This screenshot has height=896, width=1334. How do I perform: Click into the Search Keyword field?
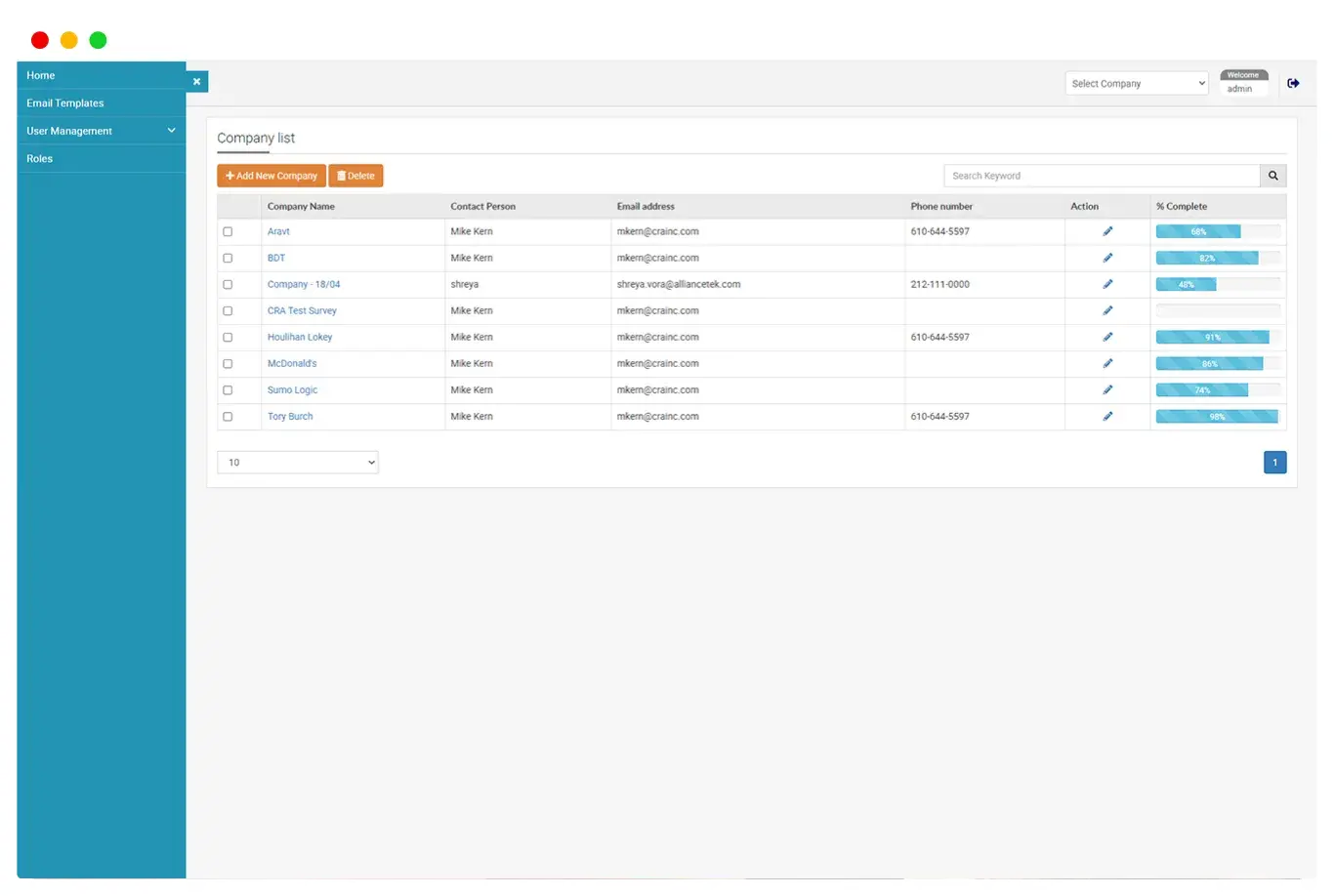tap(1101, 176)
